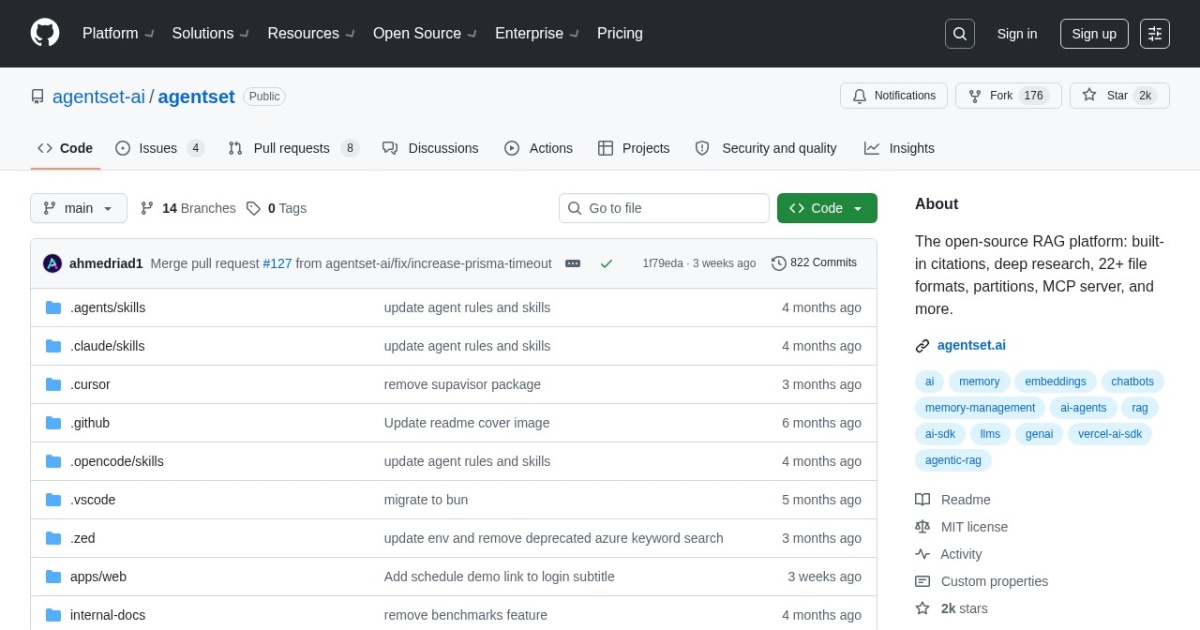
Task: Expand the Resources menu
Action: coord(311,33)
